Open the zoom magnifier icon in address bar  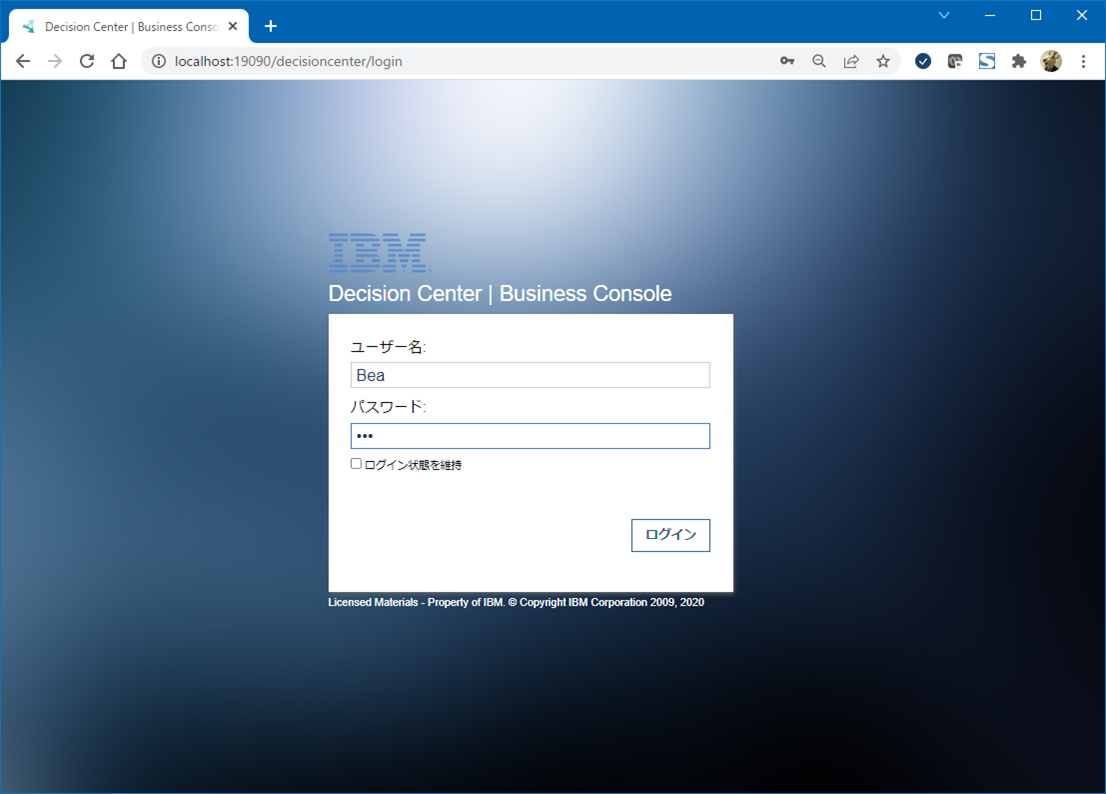click(x=819, y=61)
